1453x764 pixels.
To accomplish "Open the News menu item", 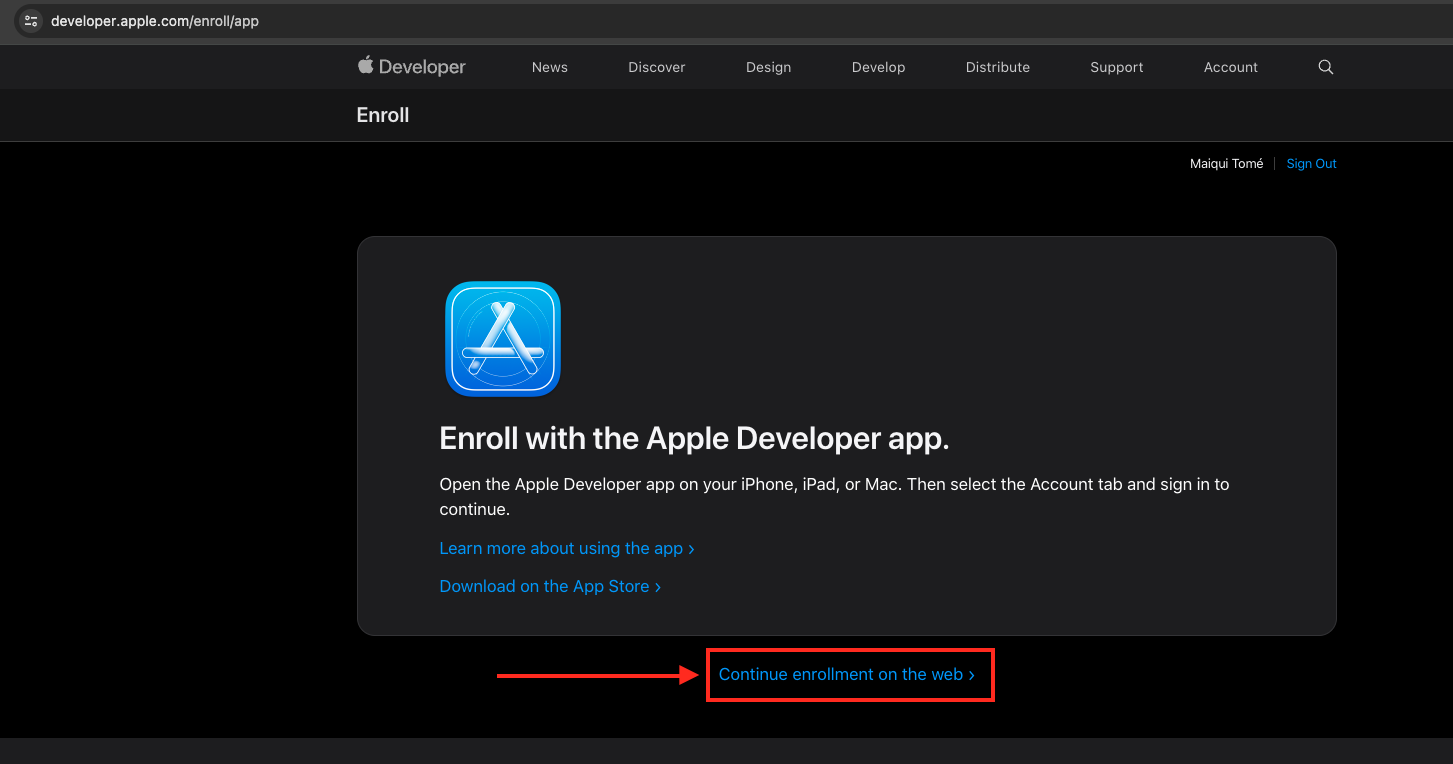I will (550, 67).
